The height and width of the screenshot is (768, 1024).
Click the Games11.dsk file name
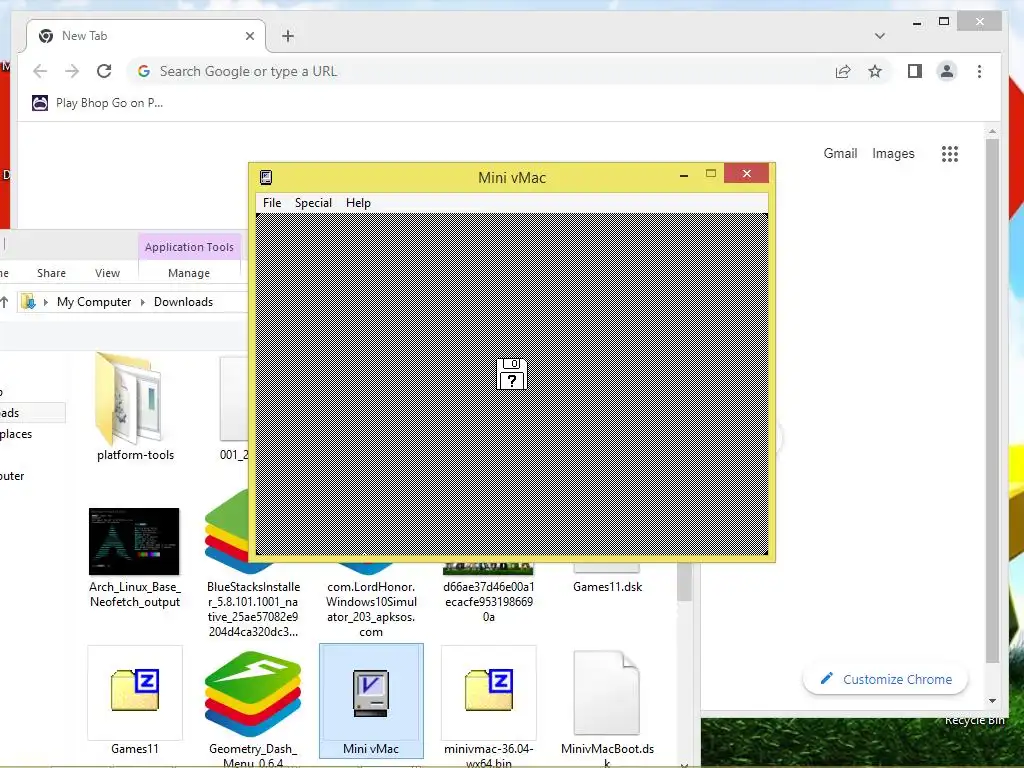coord(607,586)
